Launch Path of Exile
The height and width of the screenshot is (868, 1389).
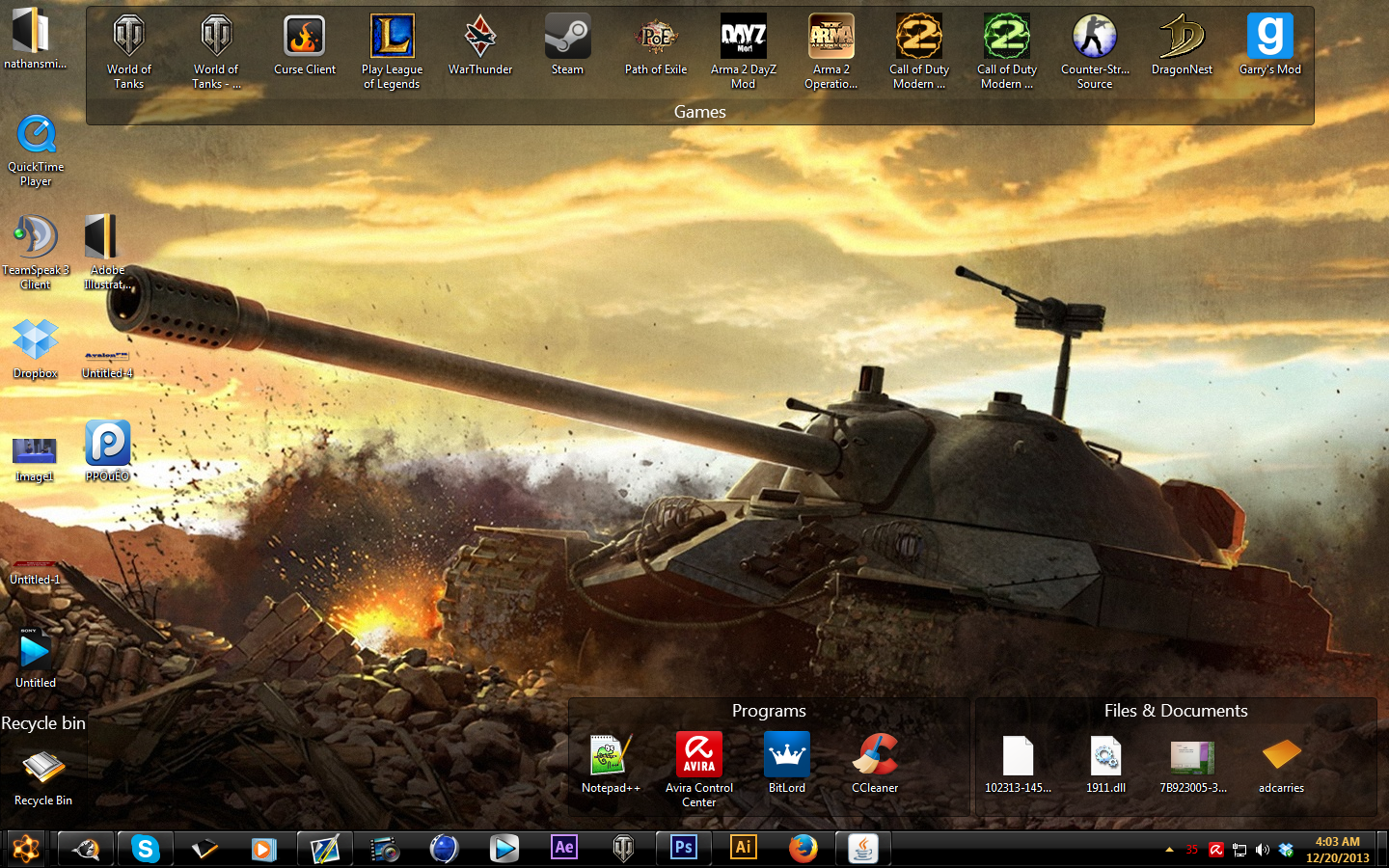coord(656,45)
